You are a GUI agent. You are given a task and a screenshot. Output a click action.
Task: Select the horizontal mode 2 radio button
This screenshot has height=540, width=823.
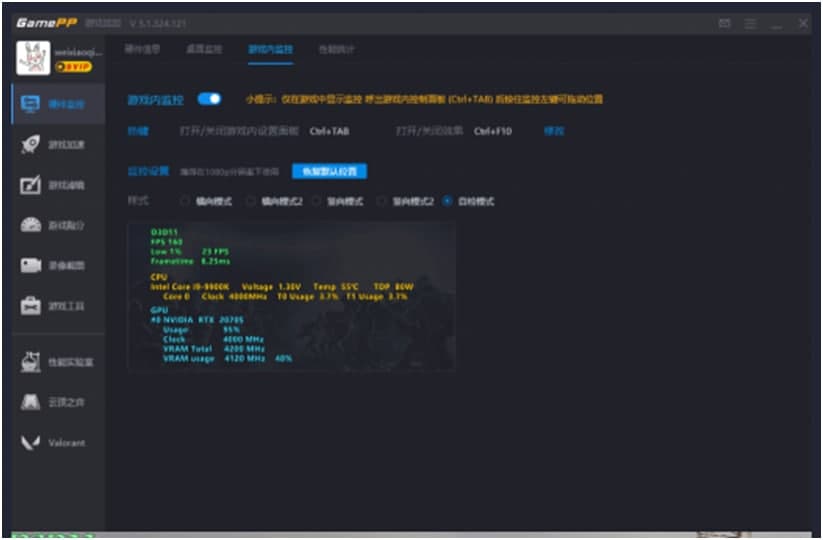click(x=250, y=201)
